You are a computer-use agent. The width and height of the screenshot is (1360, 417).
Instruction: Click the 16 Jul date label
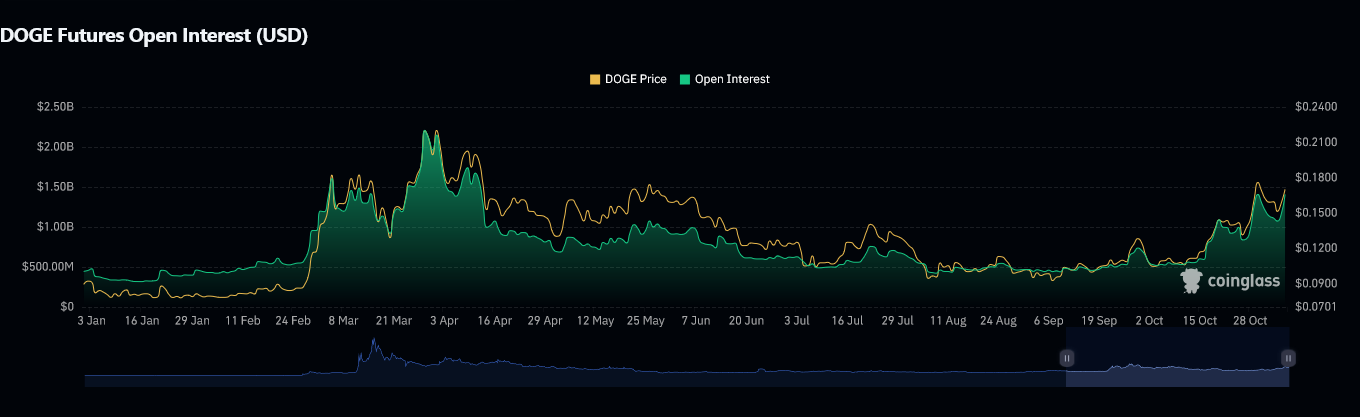[x=846, y=321]
